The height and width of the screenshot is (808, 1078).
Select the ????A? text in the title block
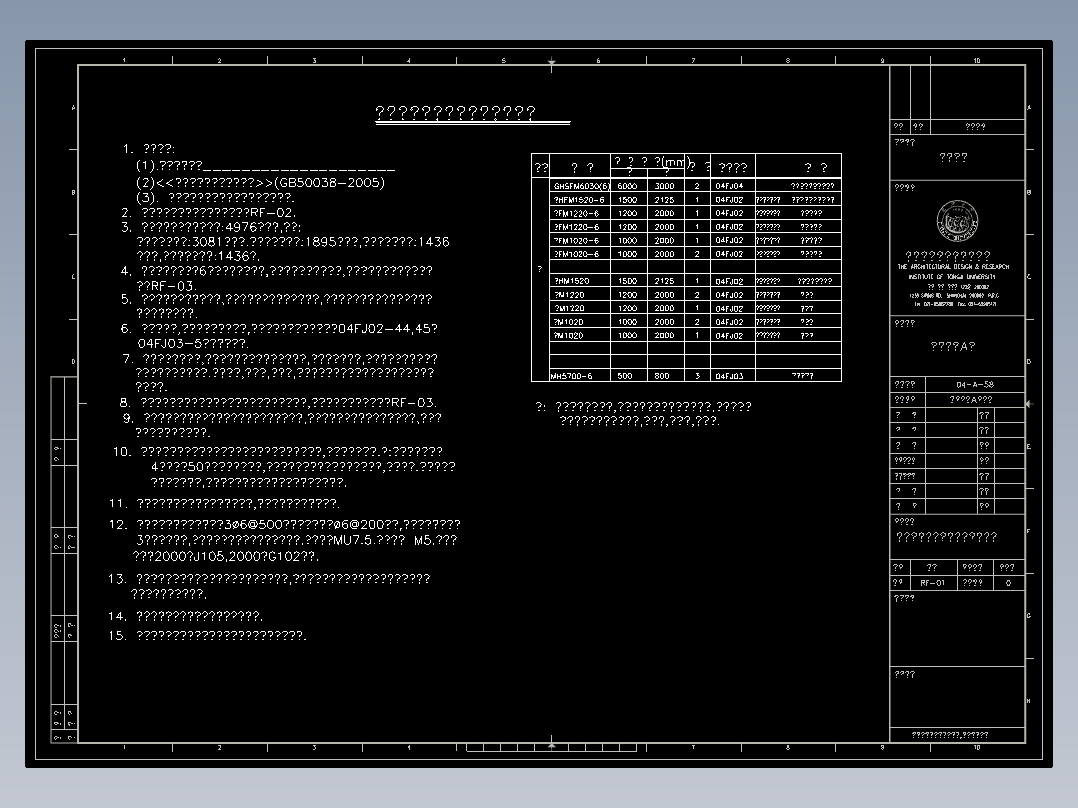(x=952, y=347)
